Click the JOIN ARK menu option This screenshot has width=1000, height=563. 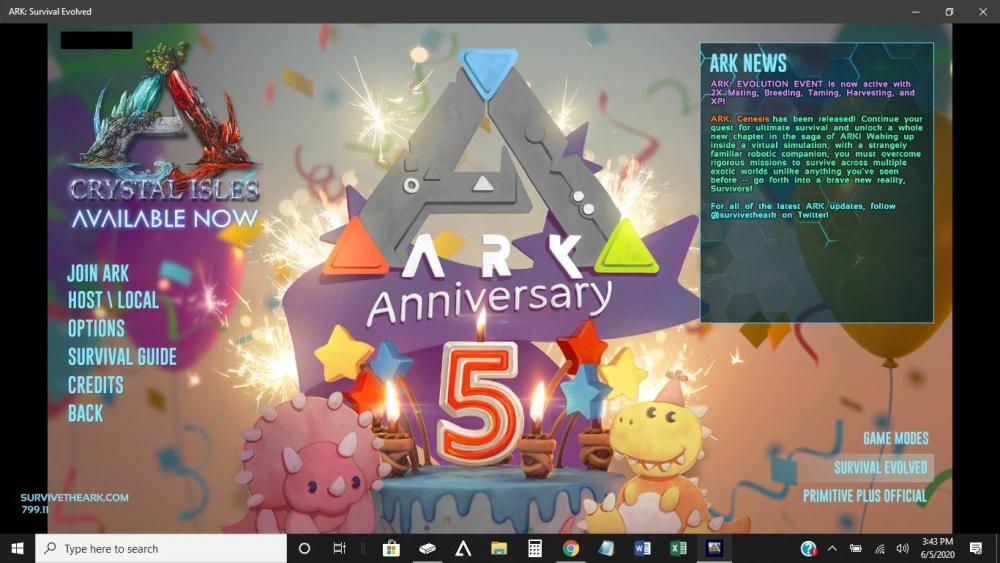coord(98,274)
